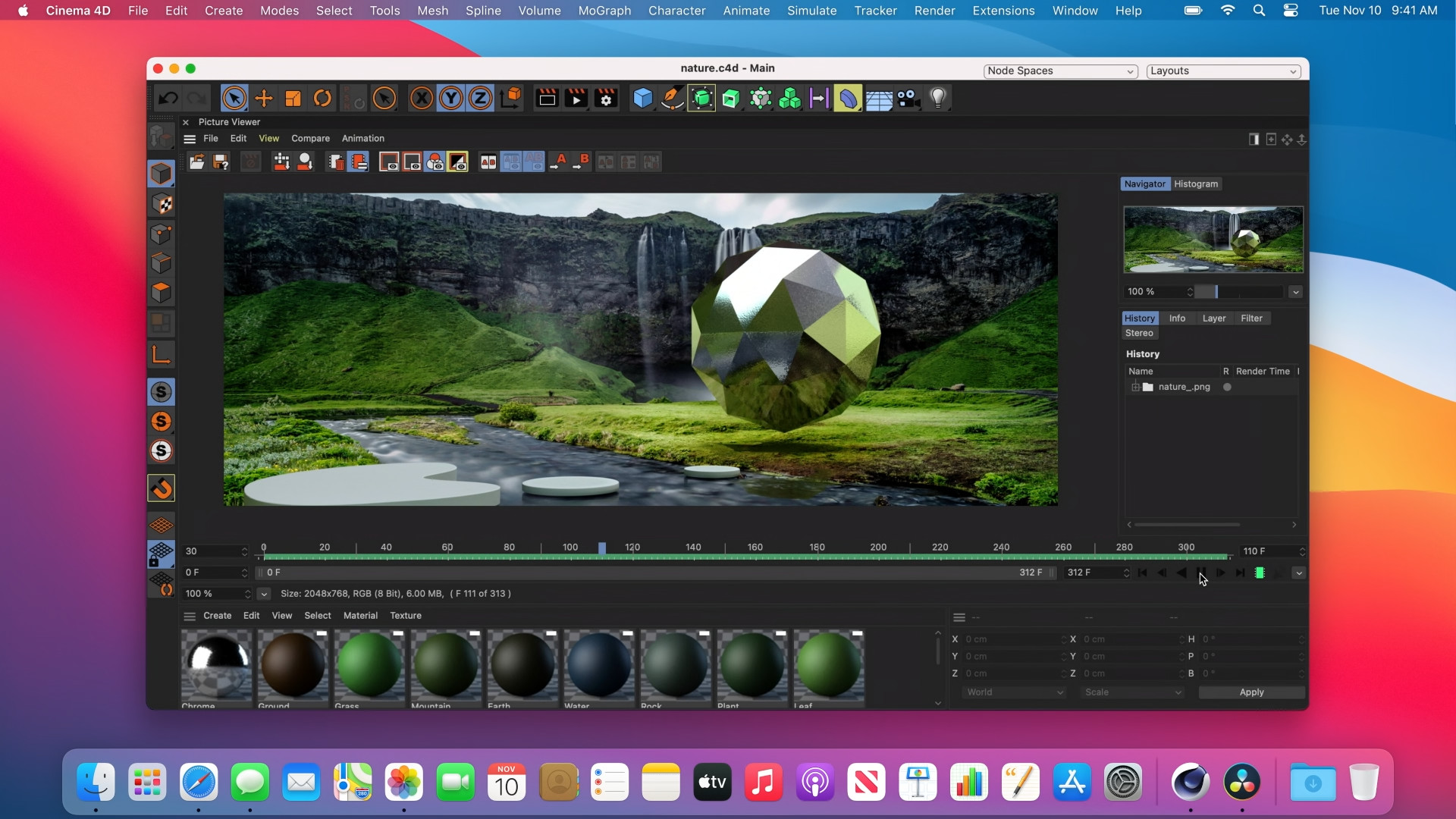Switch to the Histogram tab
Viewport: 1456px width, 819px height.
pos(1195,184)
